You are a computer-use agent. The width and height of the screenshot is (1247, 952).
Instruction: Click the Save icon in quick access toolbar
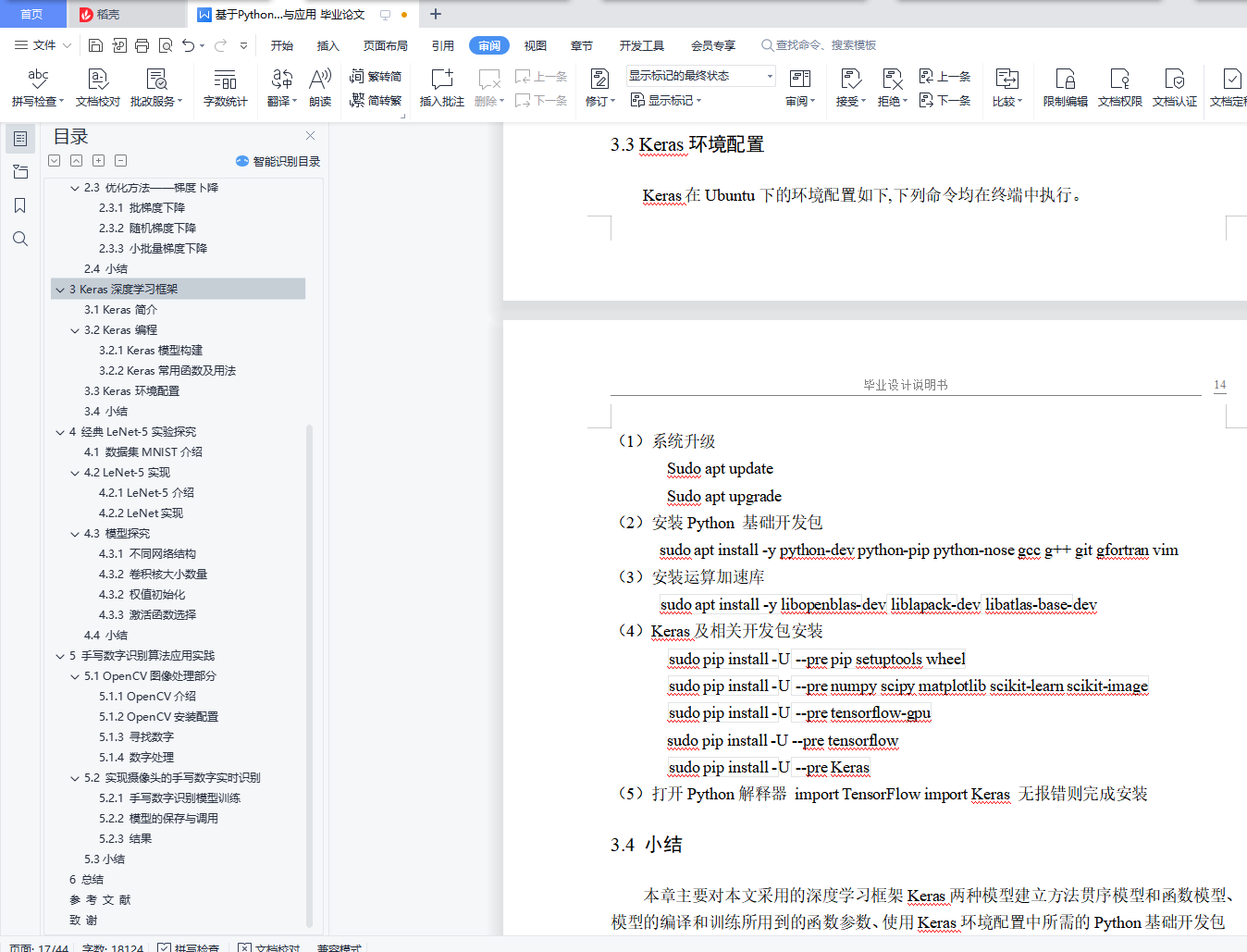(95, 45)
